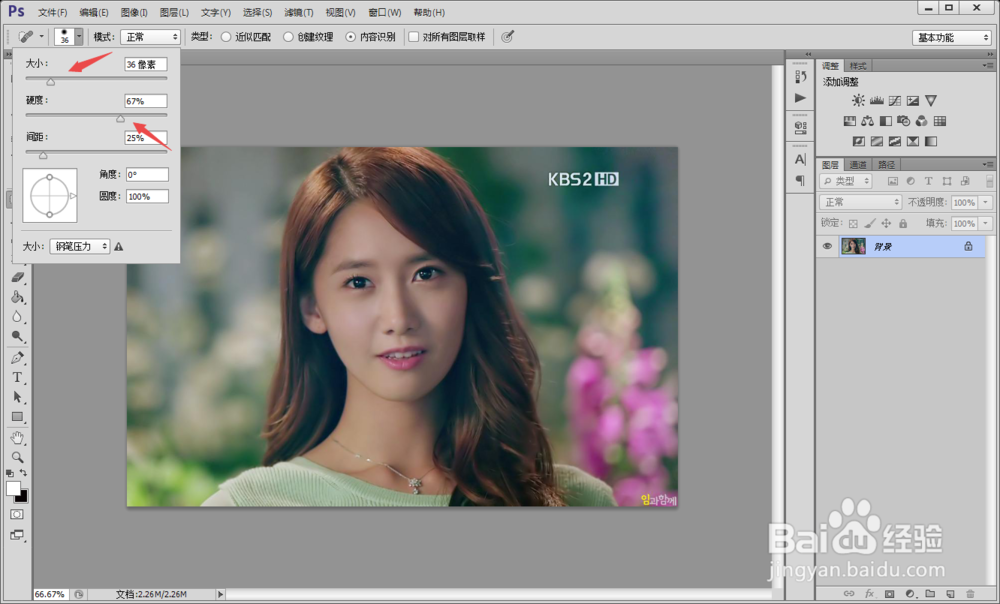
Task: Add Curves adjustment icon
Action: coord(895,100)
